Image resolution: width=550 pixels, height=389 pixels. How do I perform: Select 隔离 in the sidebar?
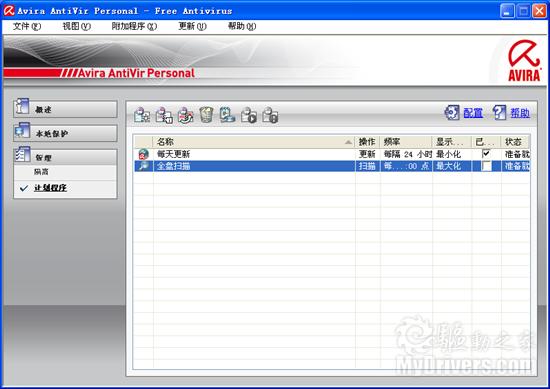click(x=41, y=172)
